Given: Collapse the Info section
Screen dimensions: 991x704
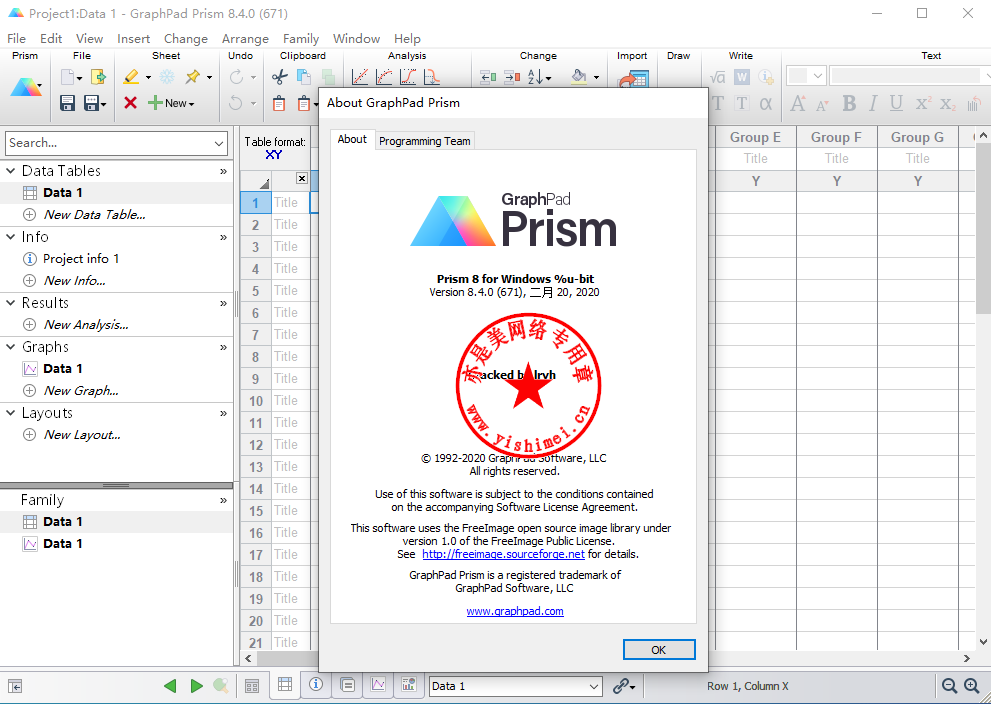Looking at the screenshot, I should 11,236.
